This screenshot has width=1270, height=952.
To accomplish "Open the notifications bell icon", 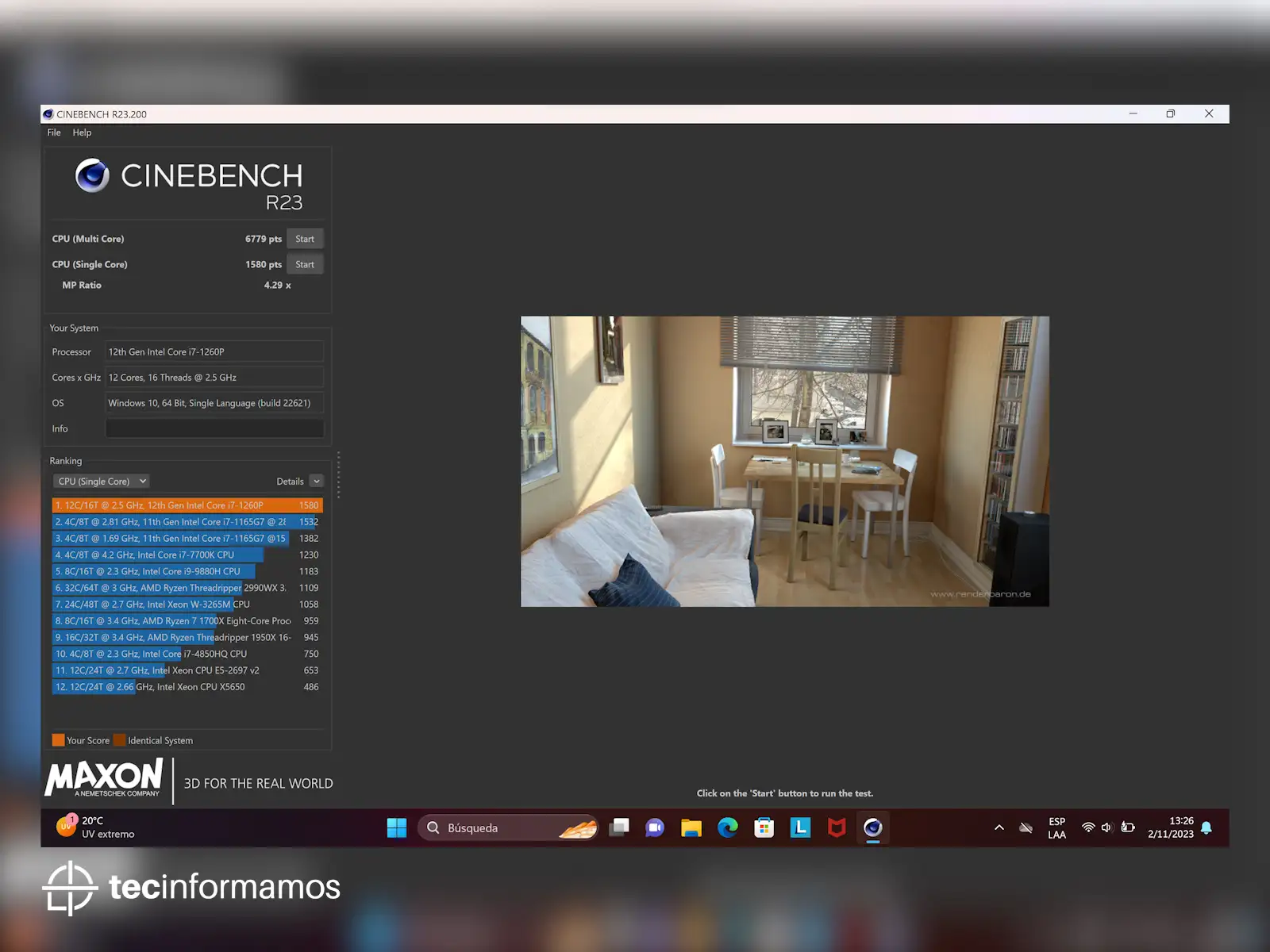I will (1206, 827).
